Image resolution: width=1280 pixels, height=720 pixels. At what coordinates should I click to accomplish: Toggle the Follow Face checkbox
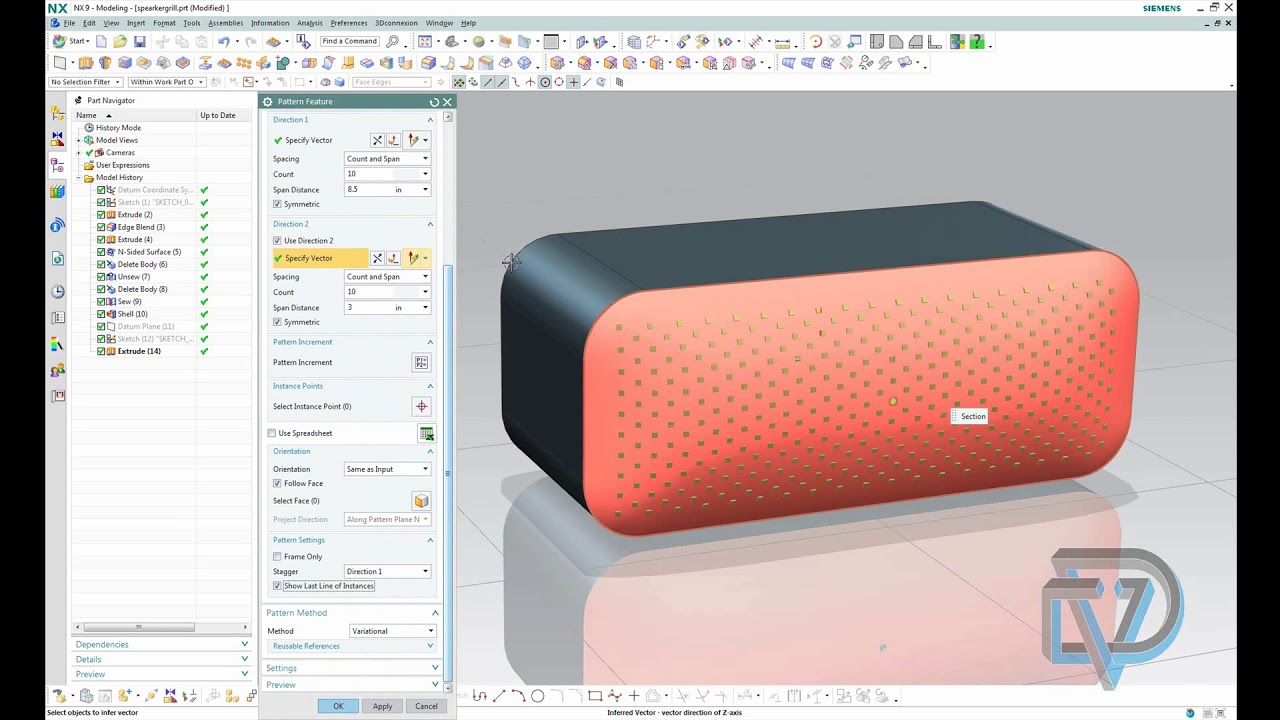tap(277, 483)
